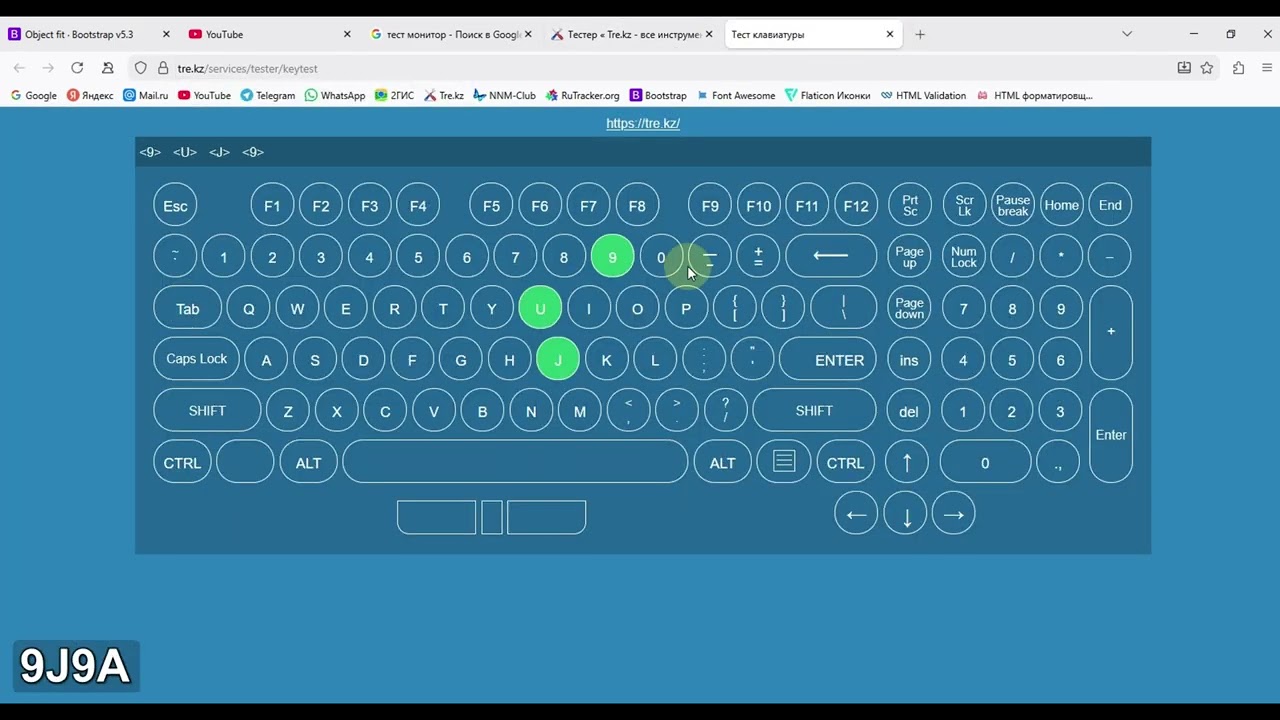Click the highlighted green J key
The width and height of the screenshot is (1280, 720).
coord(558,359)
